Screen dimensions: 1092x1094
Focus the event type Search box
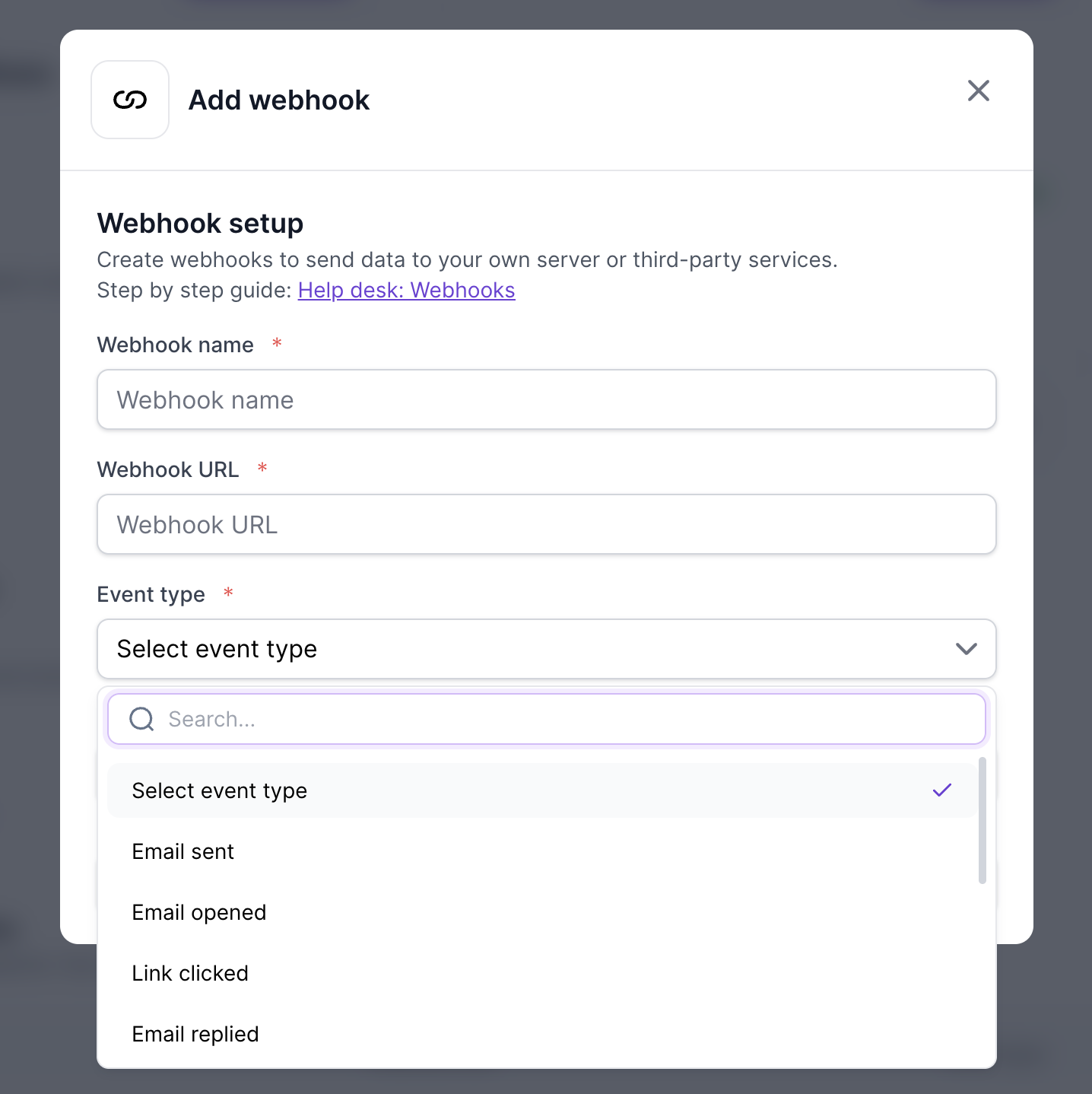pos(563,719)
